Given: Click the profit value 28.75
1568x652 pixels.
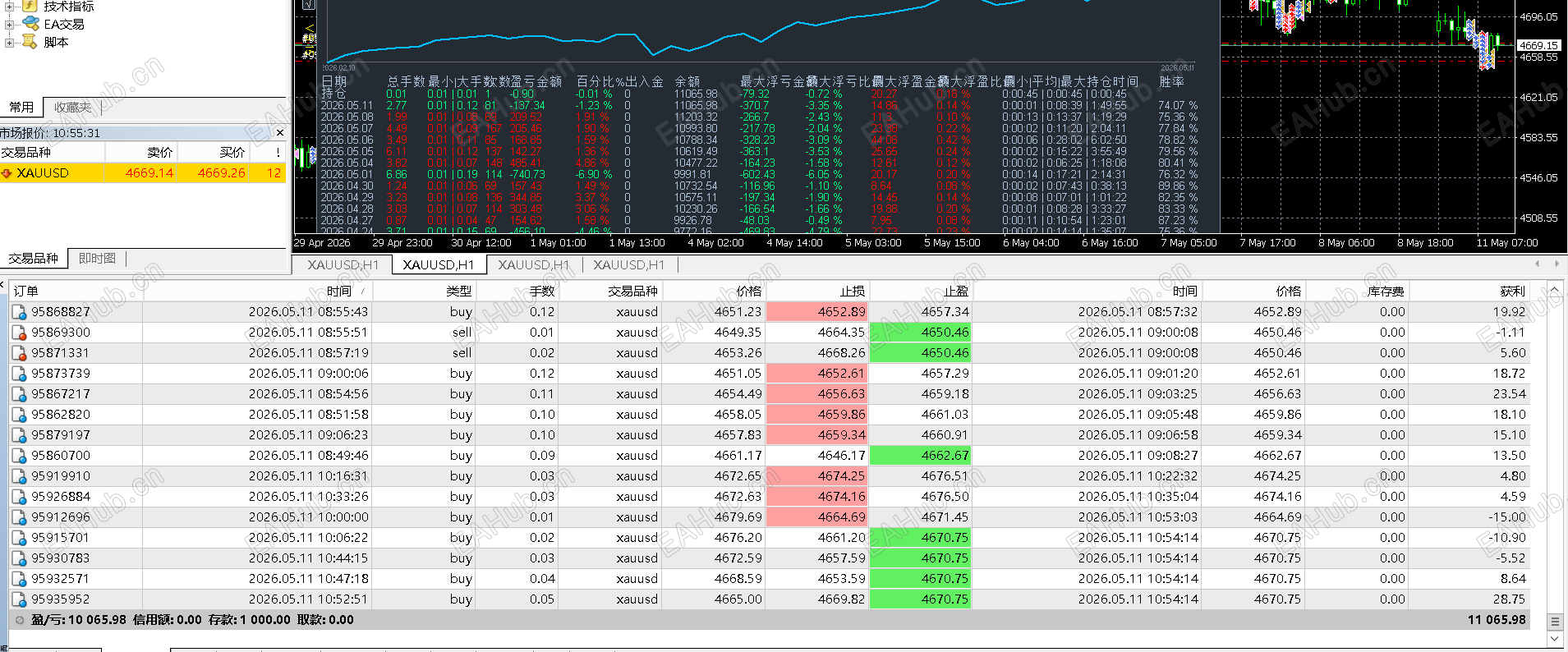Looking at the screenshot, I should coord(1509,599).
